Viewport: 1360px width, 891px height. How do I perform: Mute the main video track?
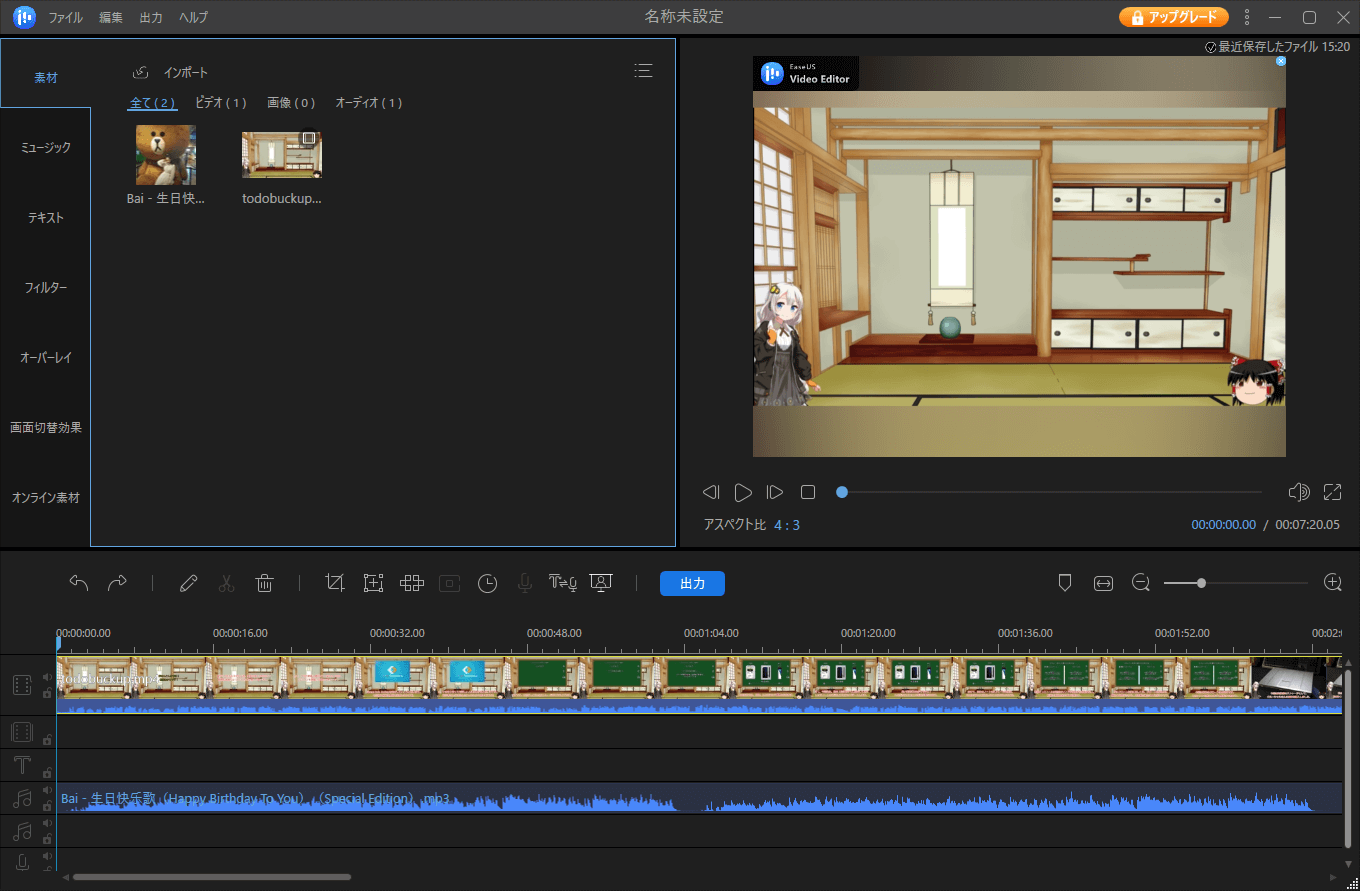[x=47, y=677]
